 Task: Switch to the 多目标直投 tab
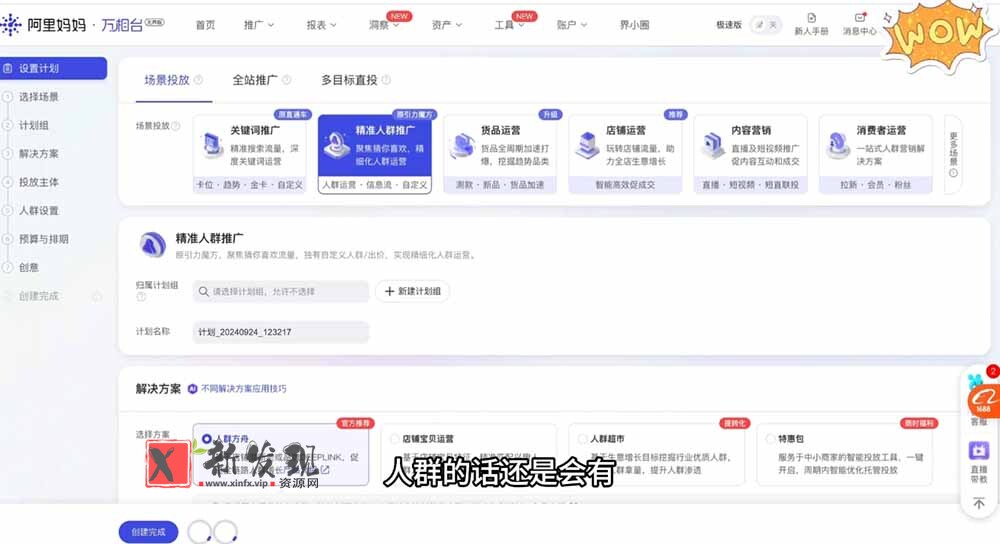[x=349, y=80]
